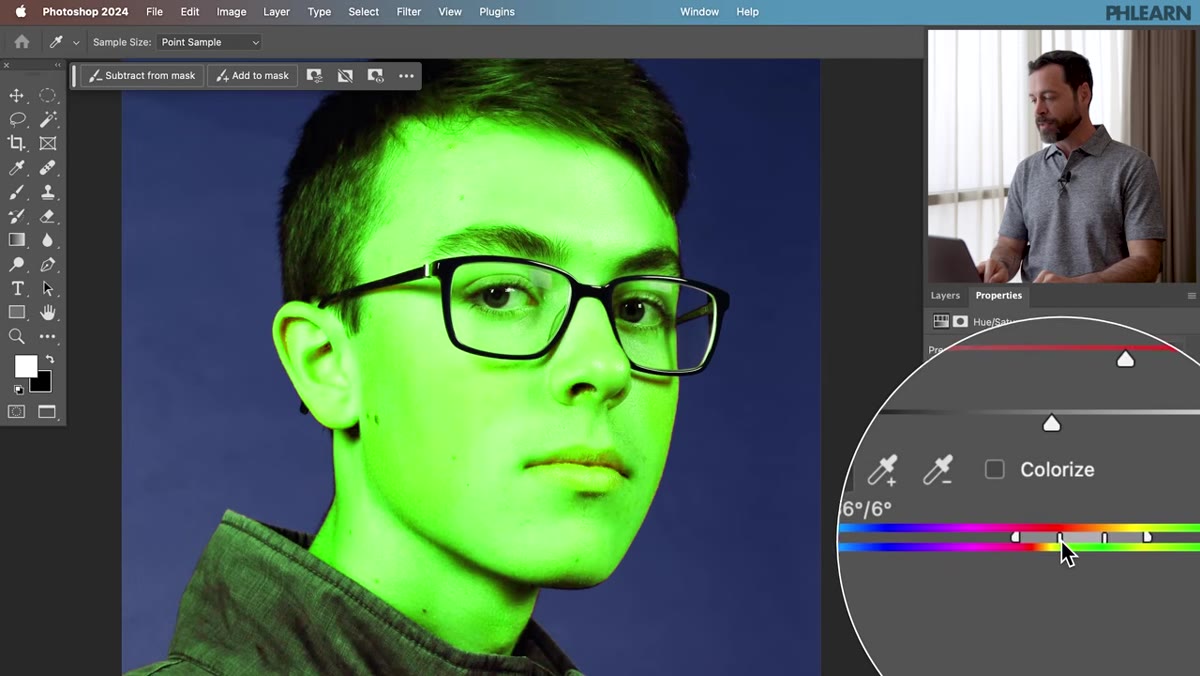
Task: Open the View menu
Action: (x=450, y=12)
